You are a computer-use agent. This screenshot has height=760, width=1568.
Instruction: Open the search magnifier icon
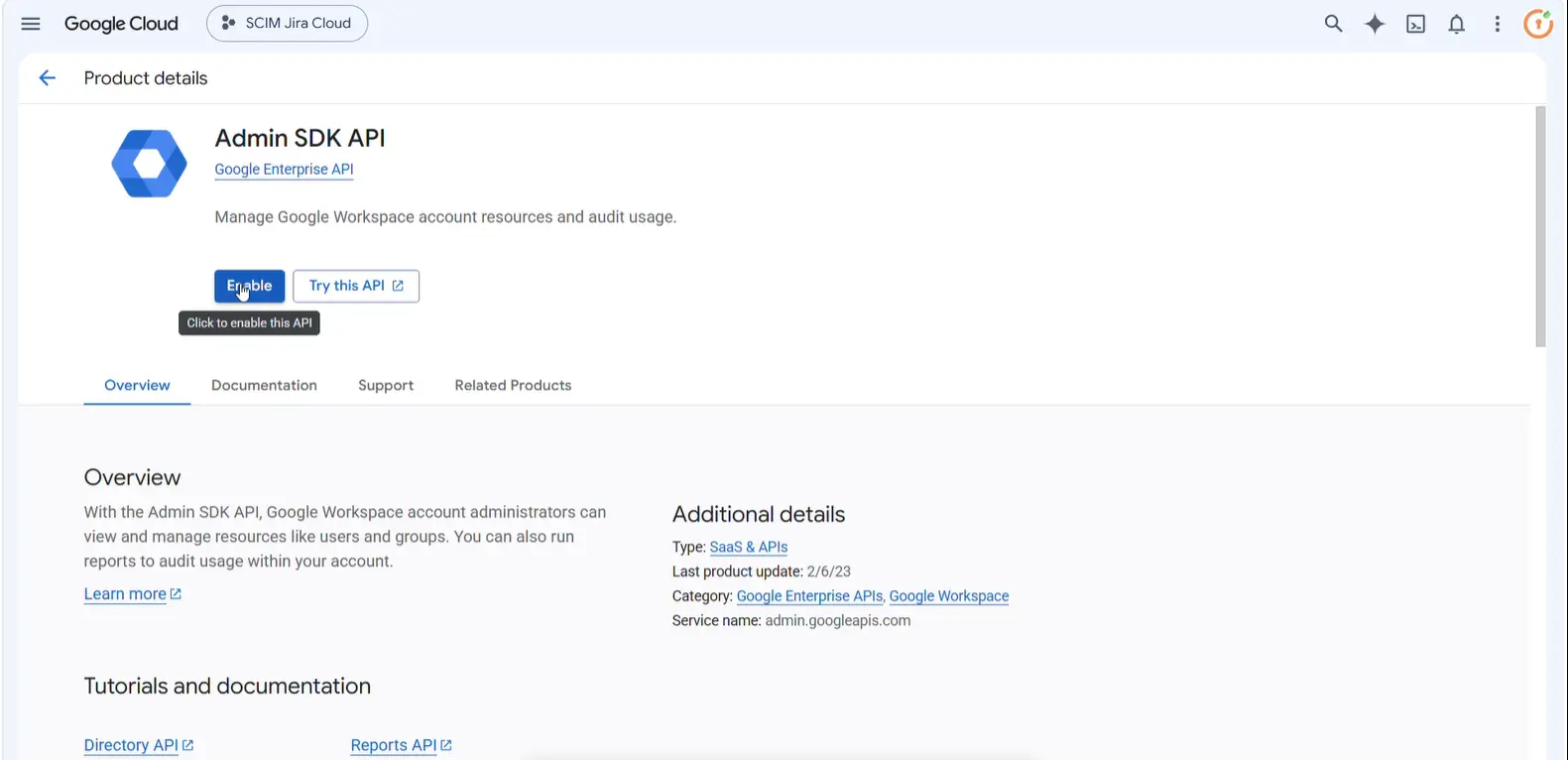pyautogui.click(x=1333, y=24)
